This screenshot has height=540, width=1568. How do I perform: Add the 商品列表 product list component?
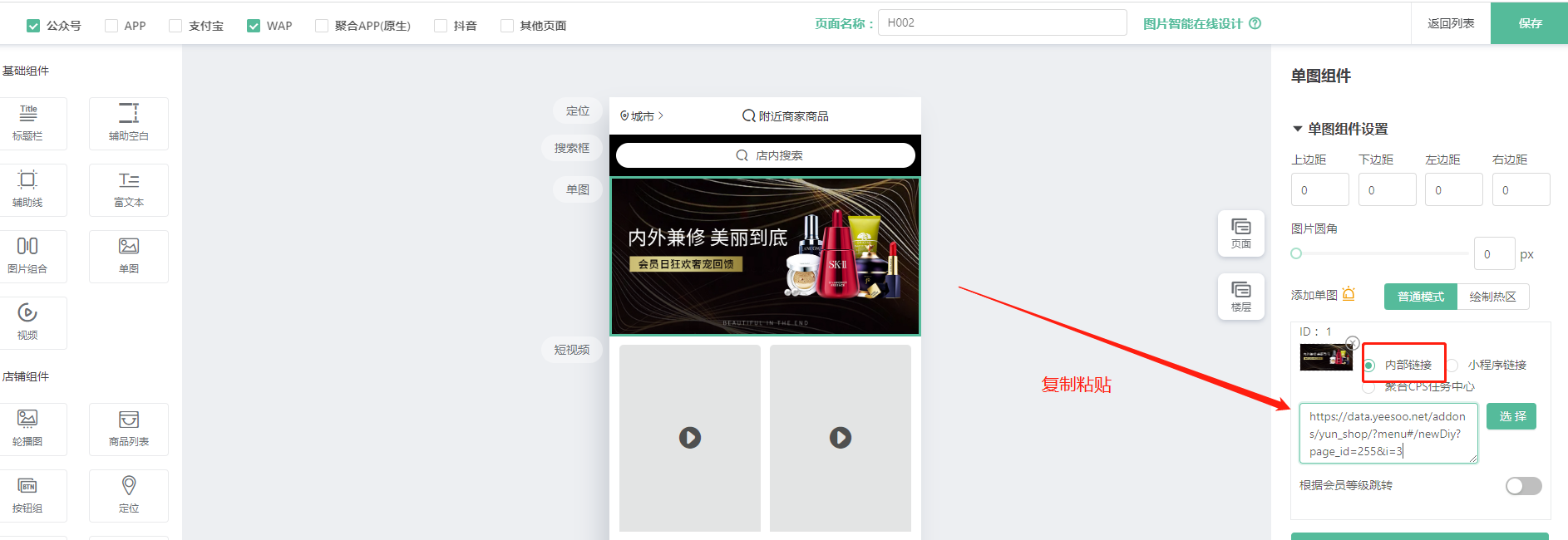[x=129, y=429]
